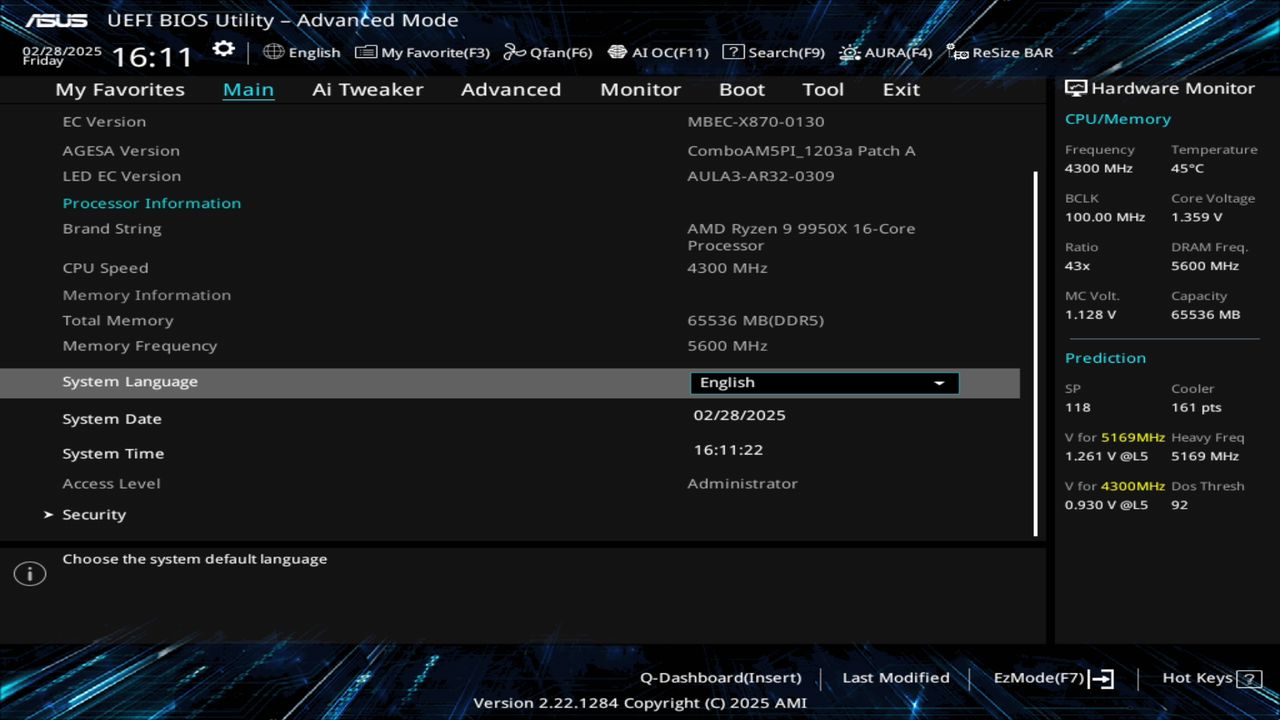Select the English language label in top bar
The height and width of the screenshot is (720, 1280).
[x=314, y=52]
